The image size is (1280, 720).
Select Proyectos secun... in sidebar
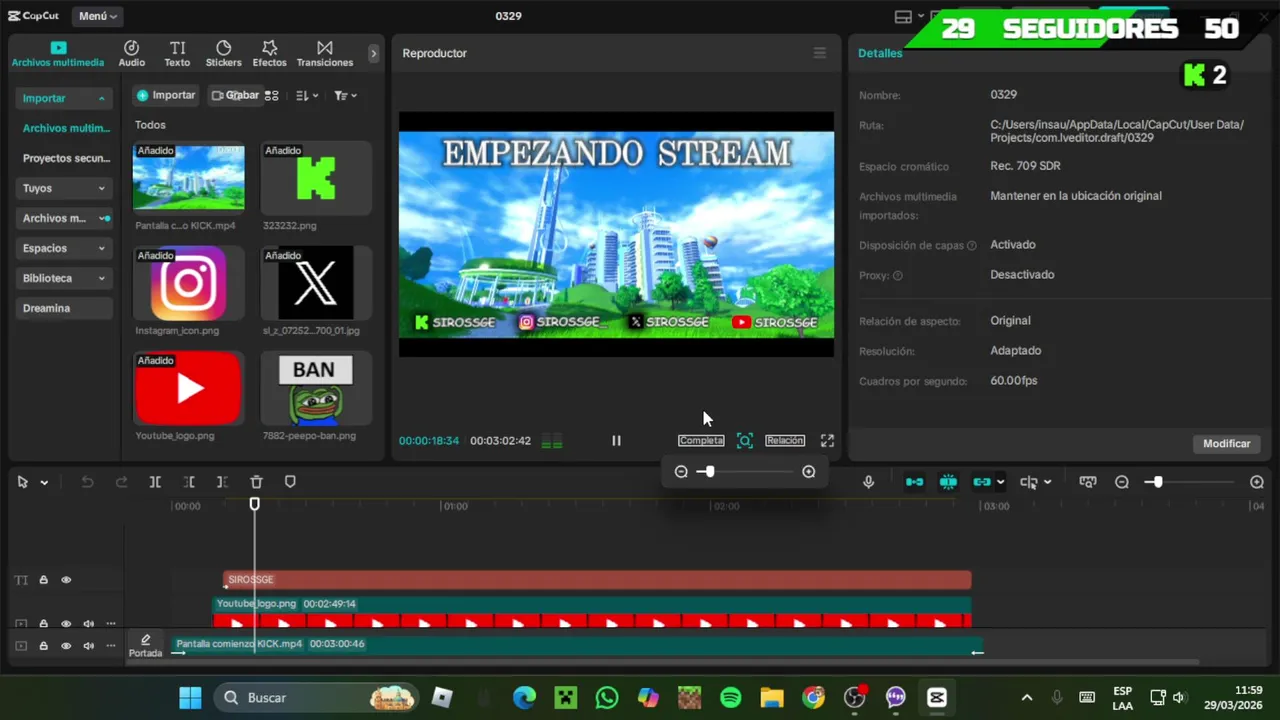pos(65,158)
